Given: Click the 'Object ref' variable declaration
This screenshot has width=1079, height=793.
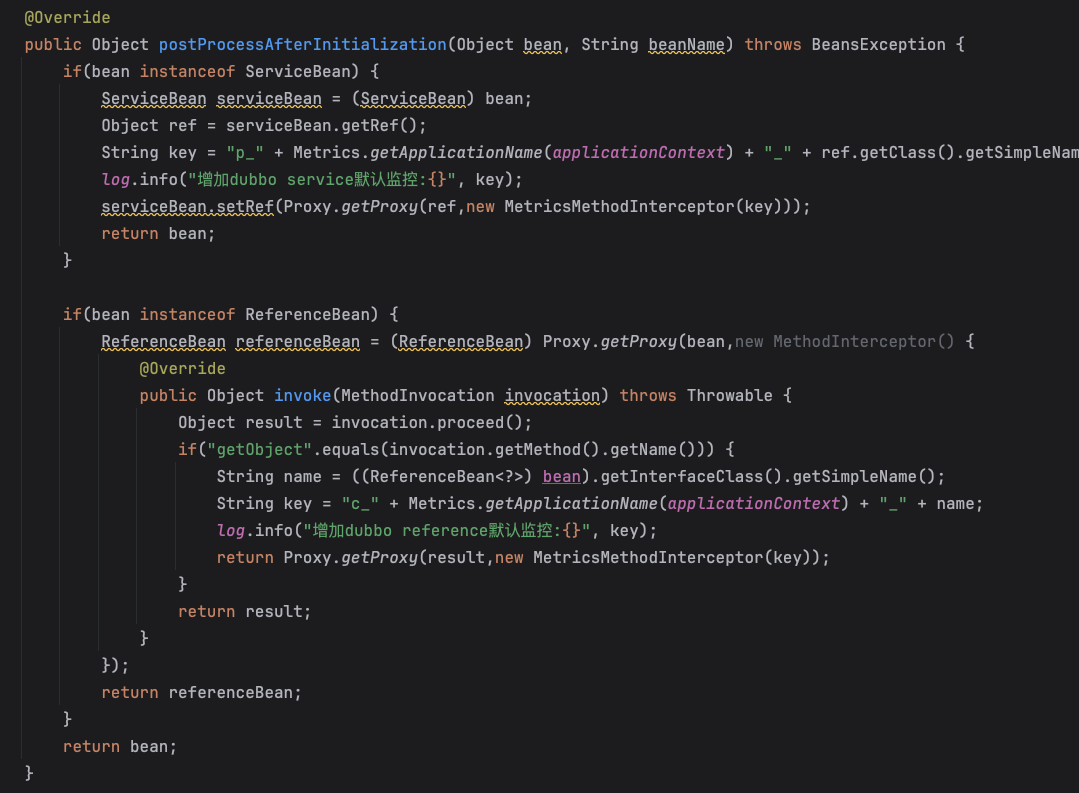Looking at the screenshot, I should point(149,126).
